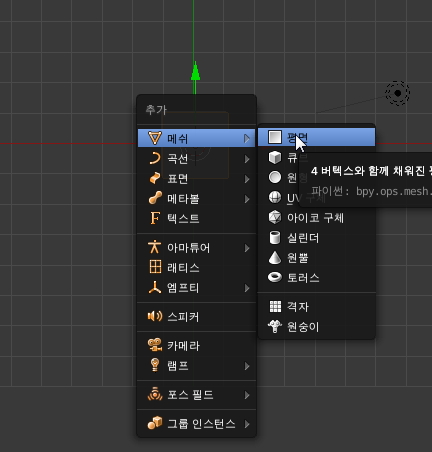The width and height of the screenshot is (432, 452).
Task: Open the 메타볼 (Metaball) submenu arrow
Action: pyautogui.click(x=247, y=199)
